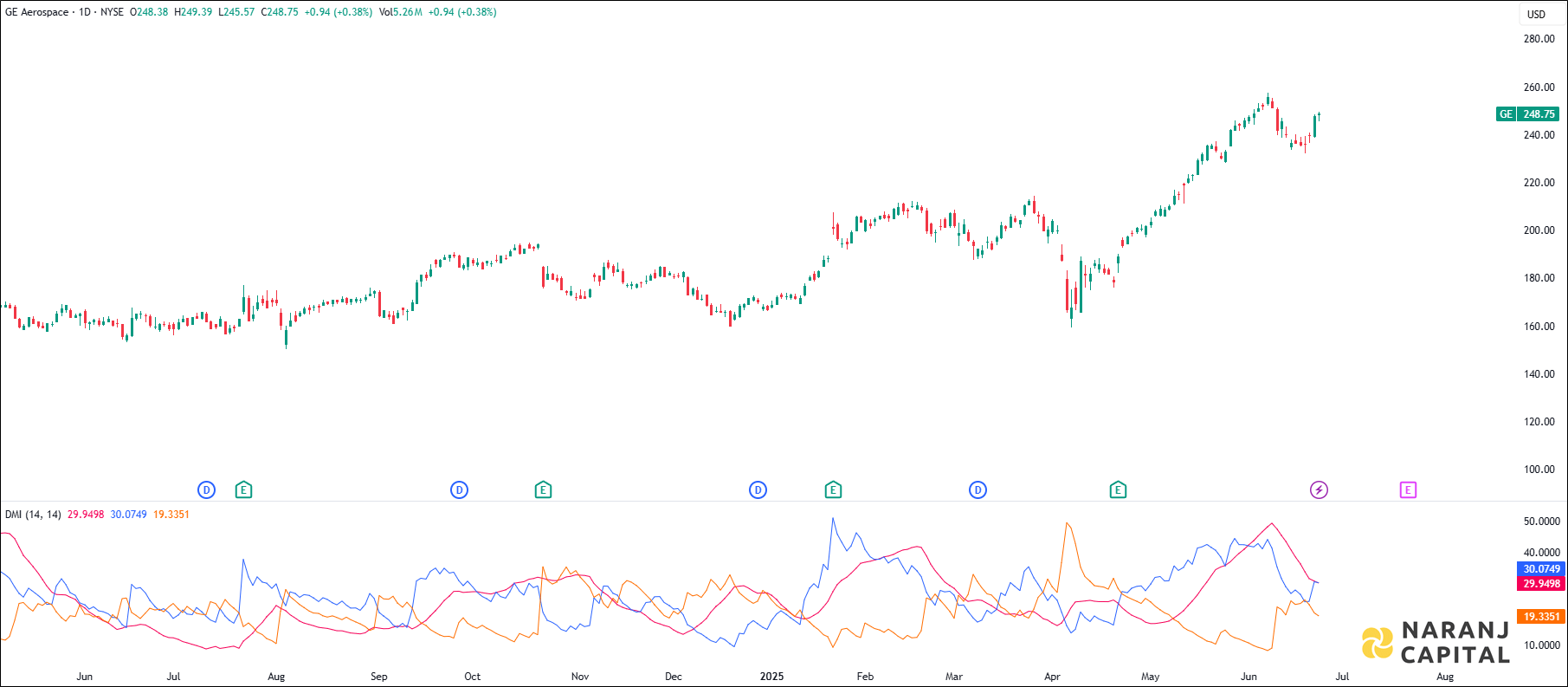Click the orange 19.3351 scale tag
The height and width of the screenshot is (687, 1568).
[x=1541, y=617]
